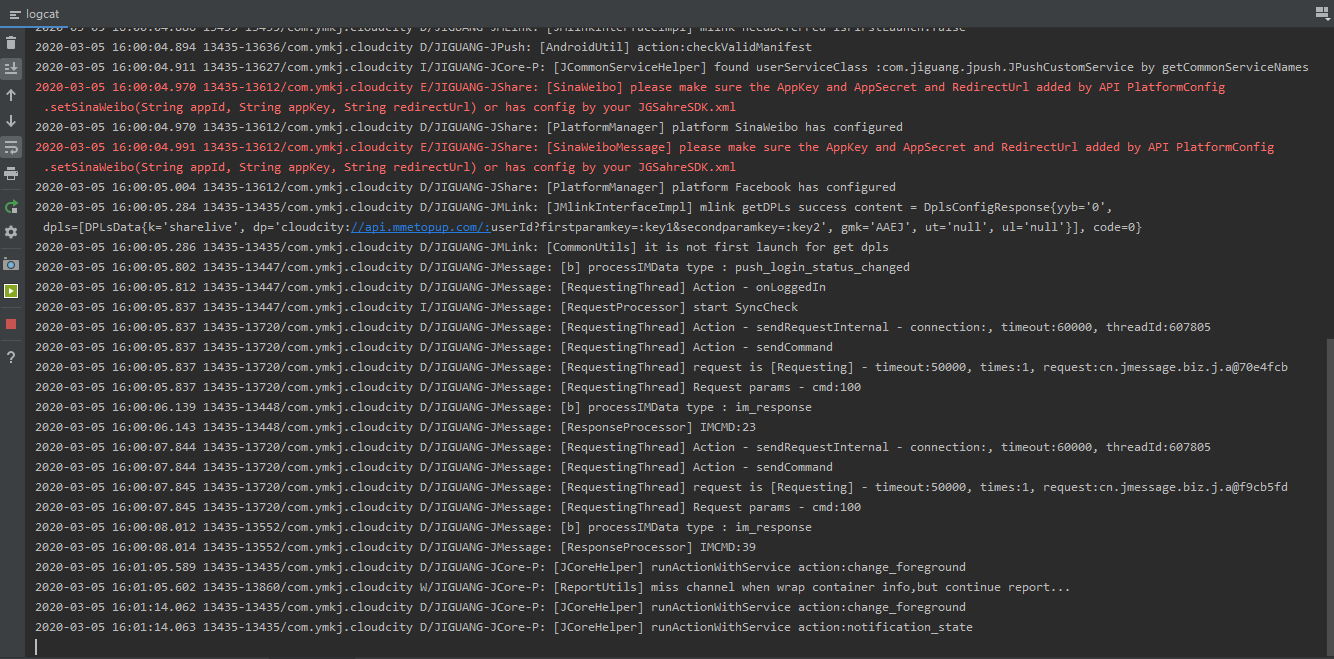Click the vertical scrollbar of the log
Image resolution: width=1334 pixels, height=659 pixels.
point(1327,490)
